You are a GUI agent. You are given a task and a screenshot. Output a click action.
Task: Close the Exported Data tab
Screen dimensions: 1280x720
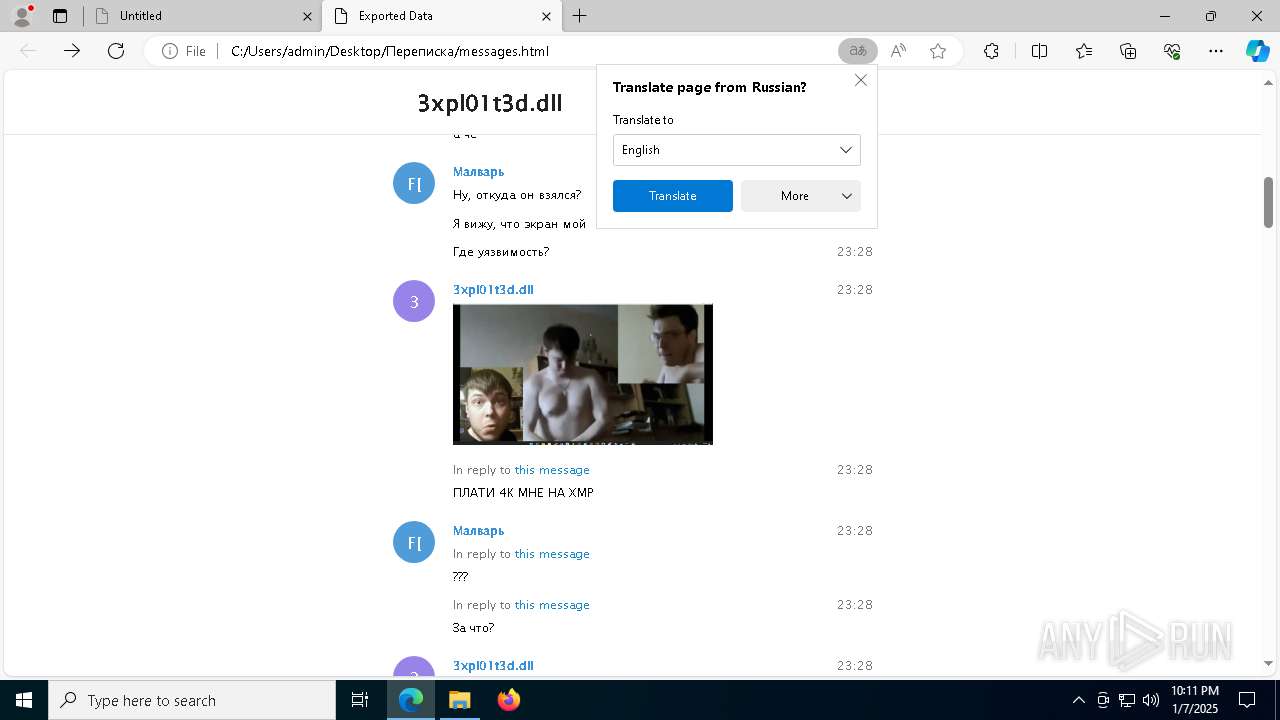point(546,16)
